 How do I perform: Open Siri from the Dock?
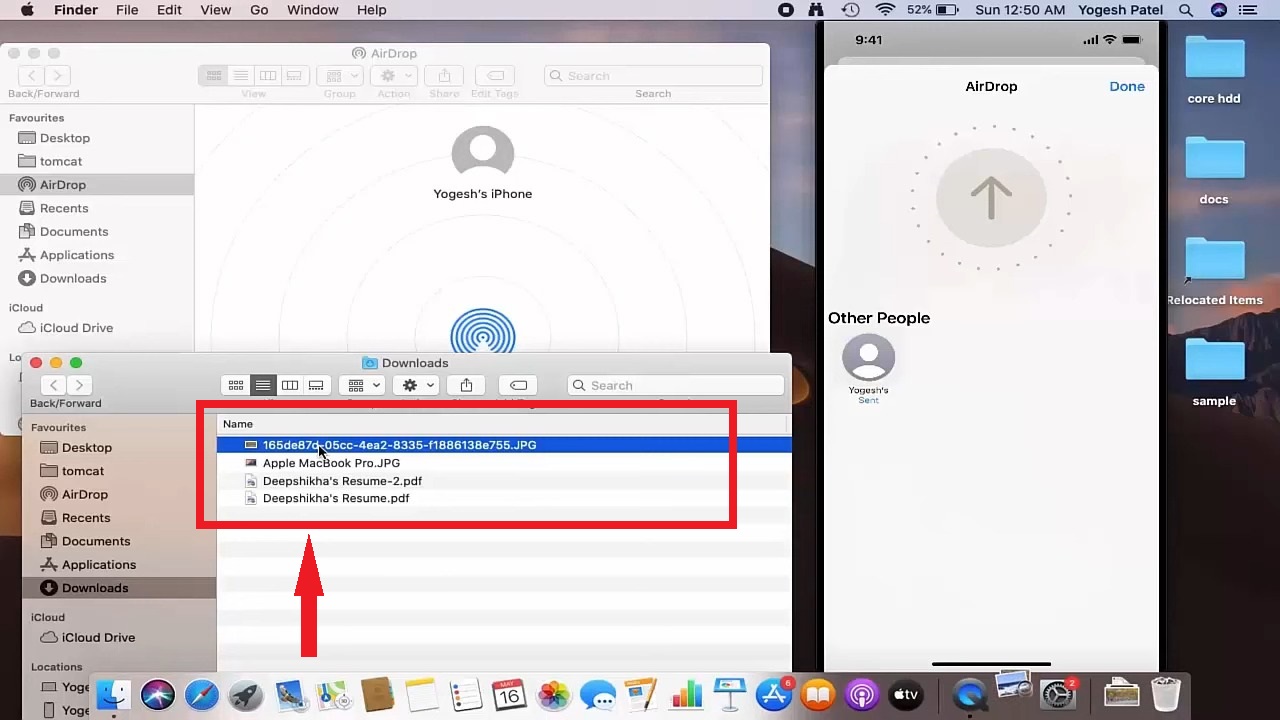pos(157,694)
